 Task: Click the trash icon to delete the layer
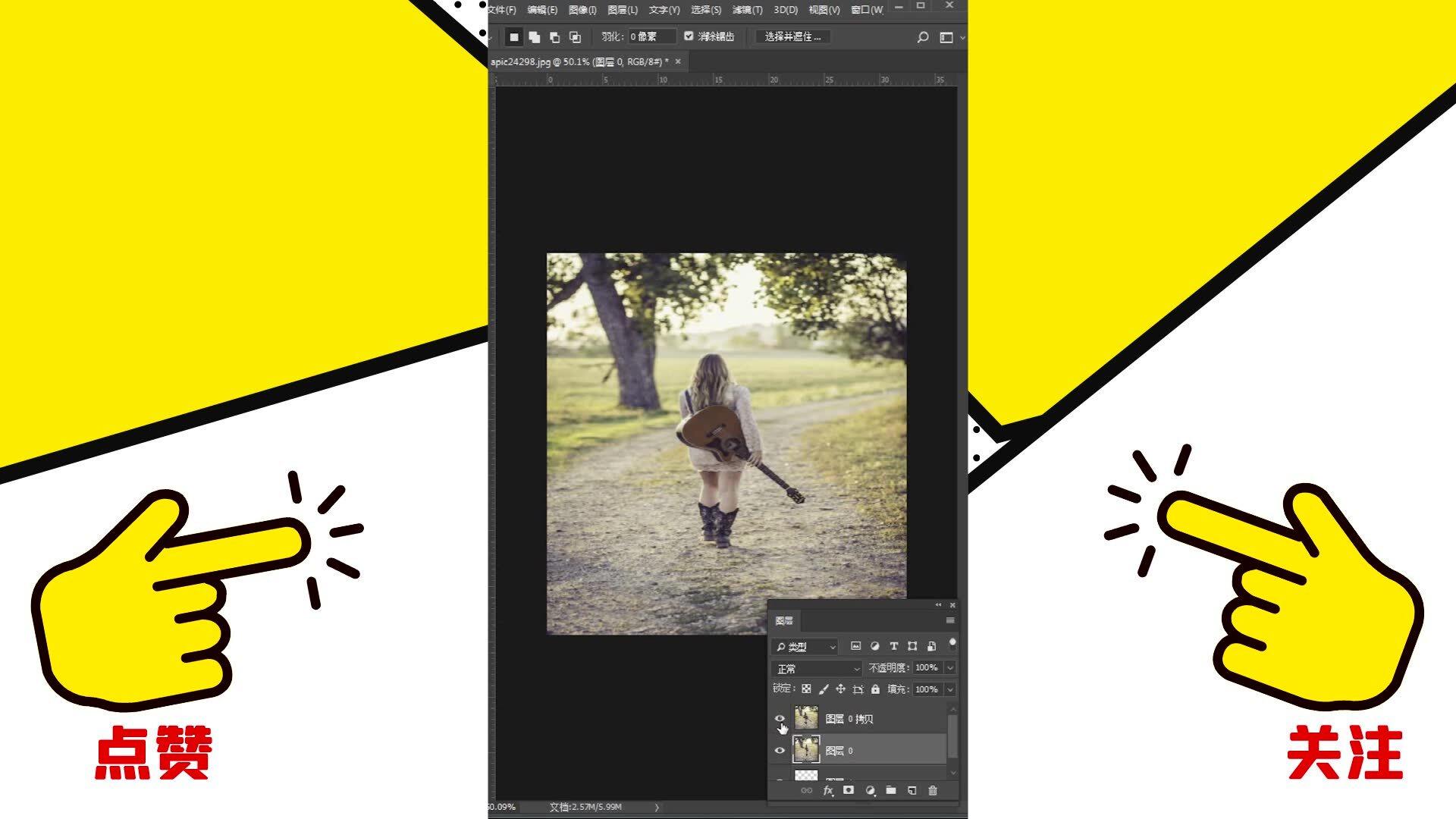point(933,790)
